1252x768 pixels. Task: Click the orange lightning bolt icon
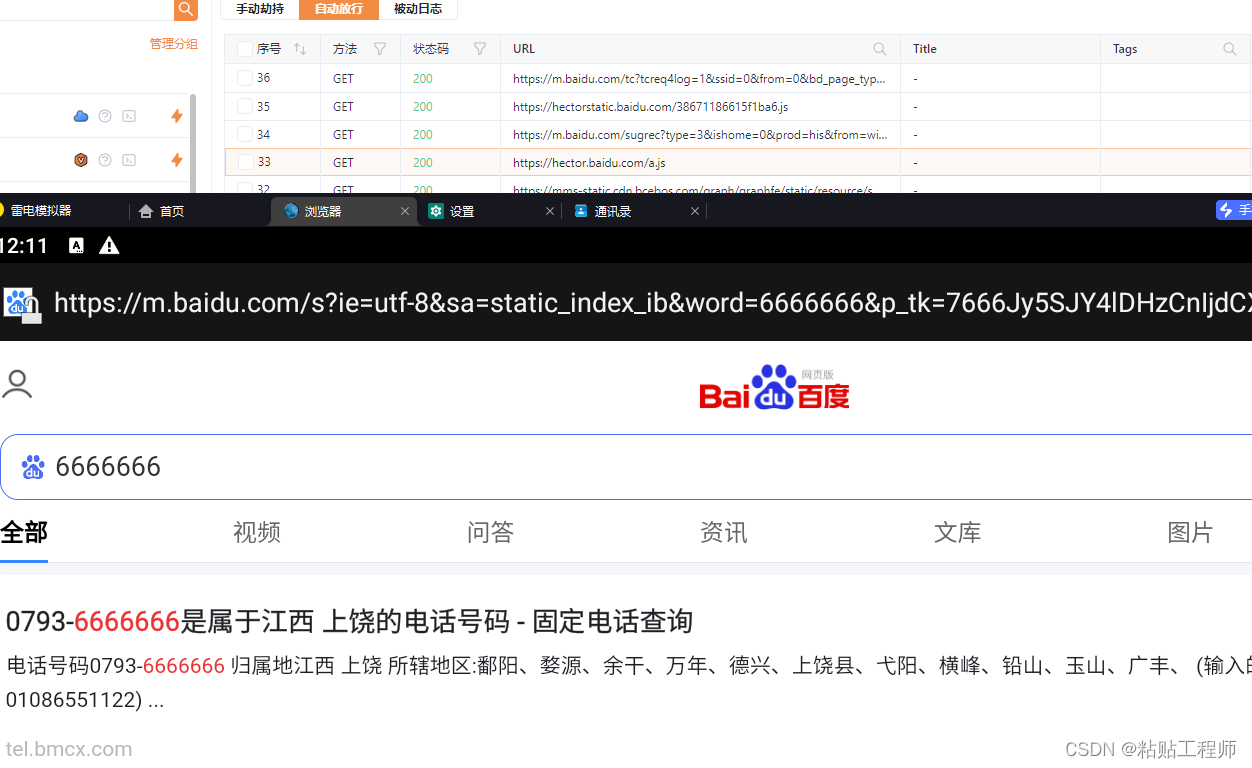[x=176, y=116]
